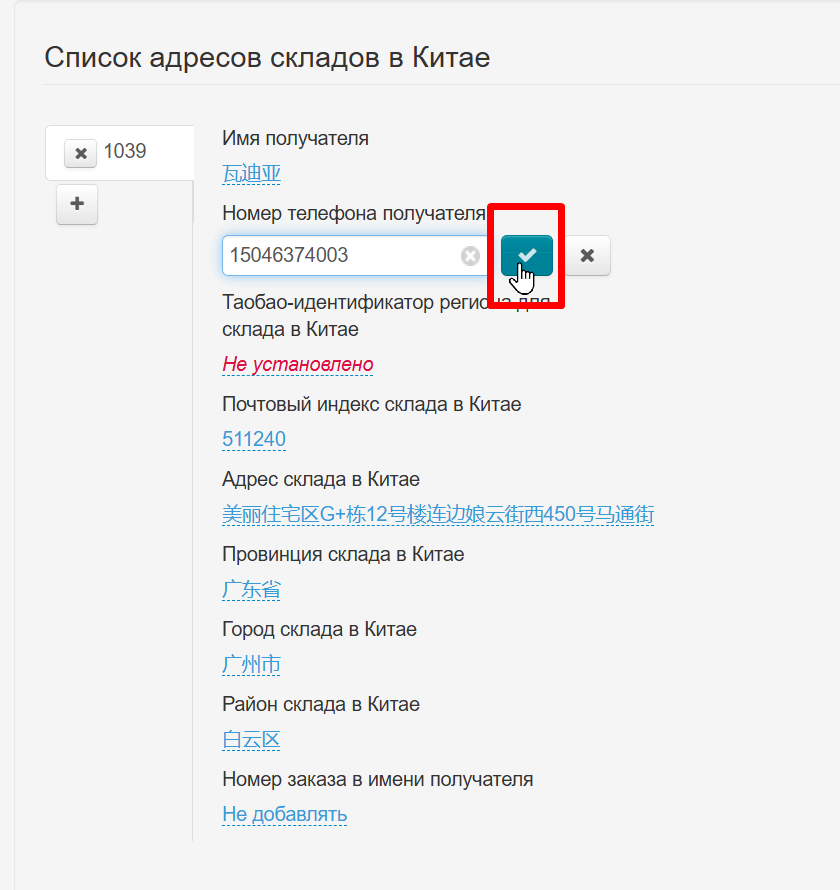Click into the recipient phone number field

coord(340,256)
